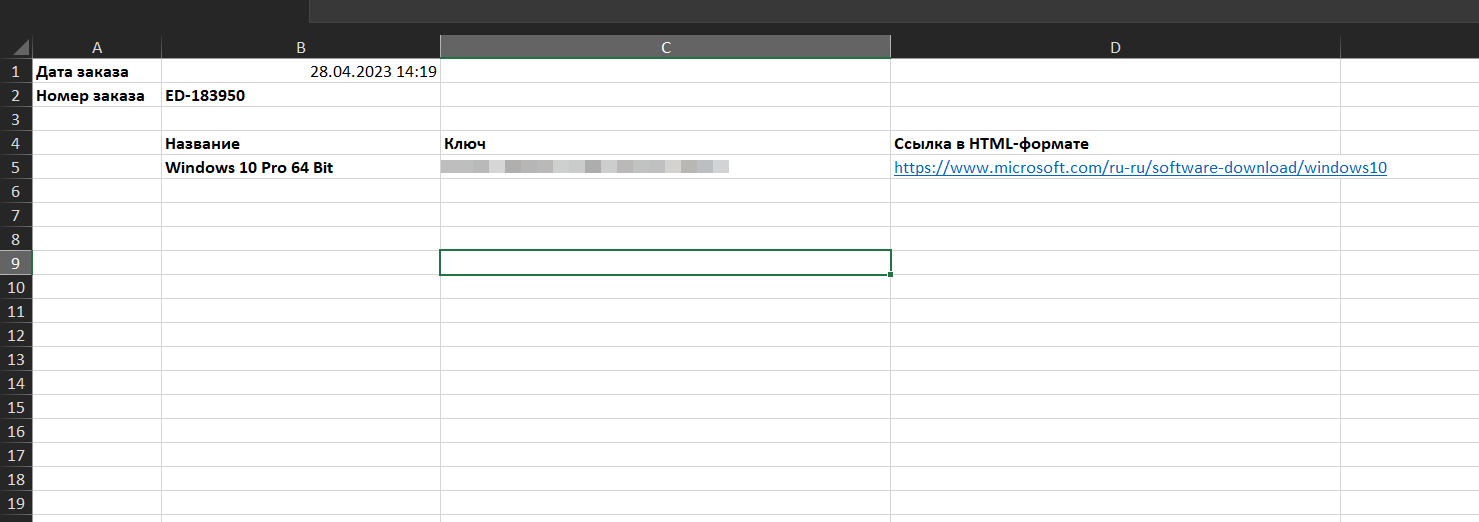The image size is (1479, 522).
Task: Select row 15 header
Action: (x=16, y=408)
